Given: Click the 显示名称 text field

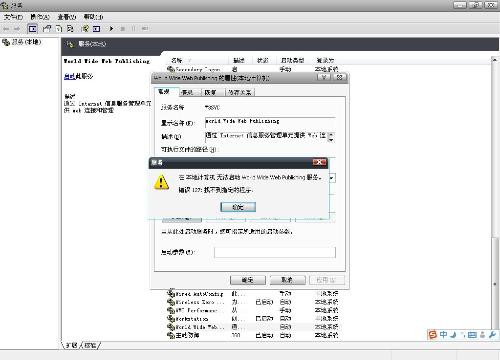Looking at the screenshot, I should (270, 122).
